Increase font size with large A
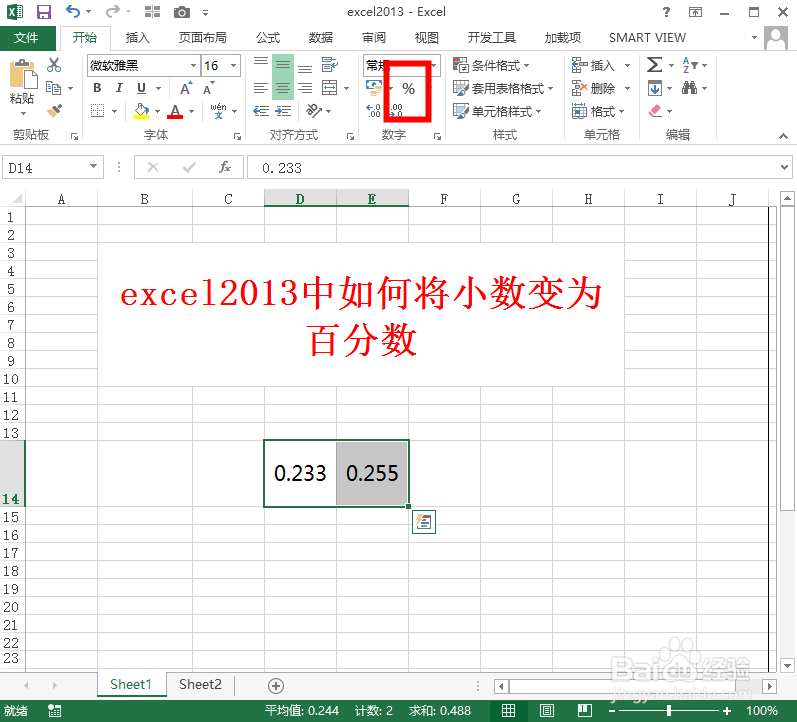797x722 pixels. tap(187, 88)
